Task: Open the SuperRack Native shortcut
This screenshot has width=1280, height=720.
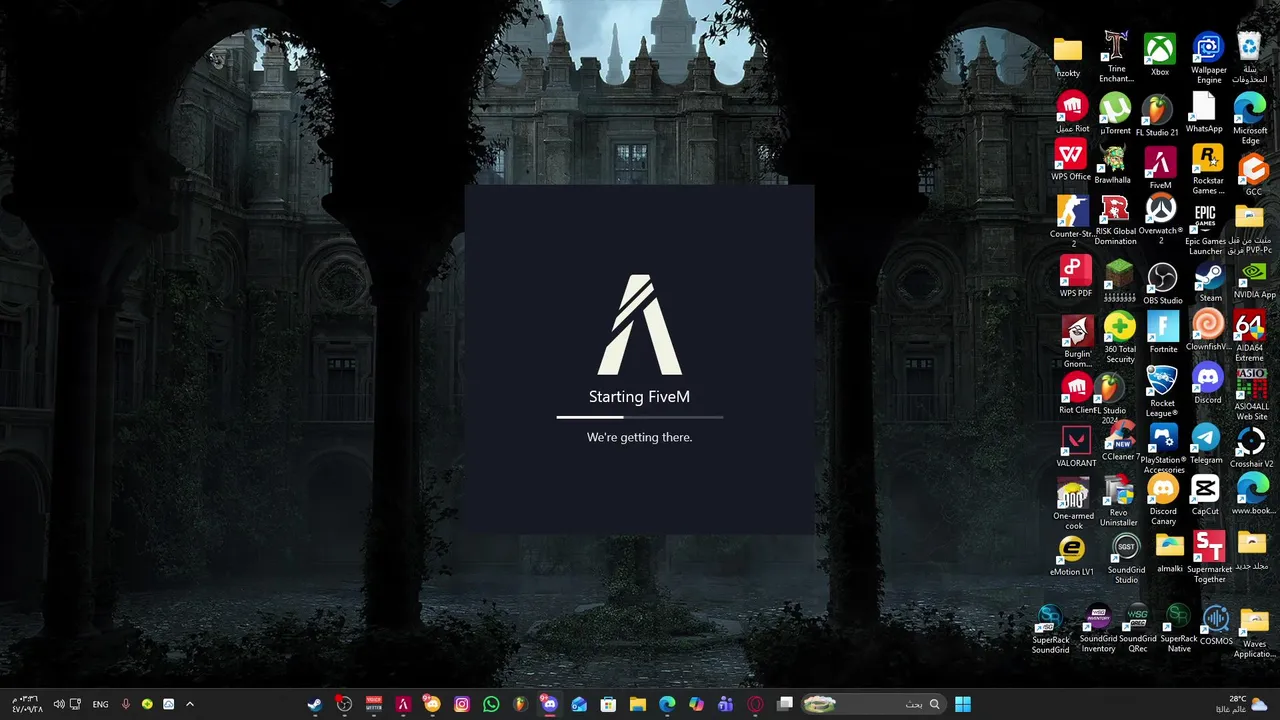Action: point(1179,630)
